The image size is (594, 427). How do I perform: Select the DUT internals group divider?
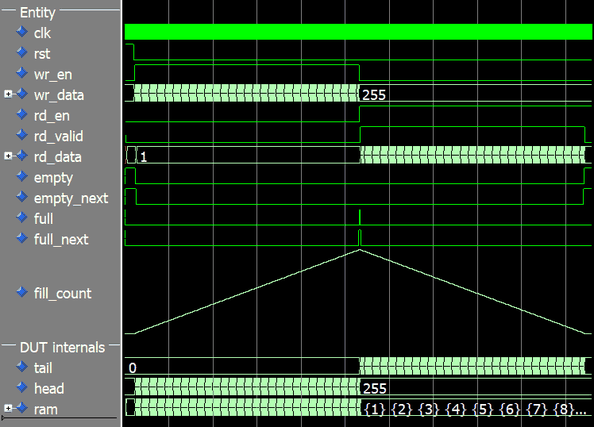(x=61, y=347)
